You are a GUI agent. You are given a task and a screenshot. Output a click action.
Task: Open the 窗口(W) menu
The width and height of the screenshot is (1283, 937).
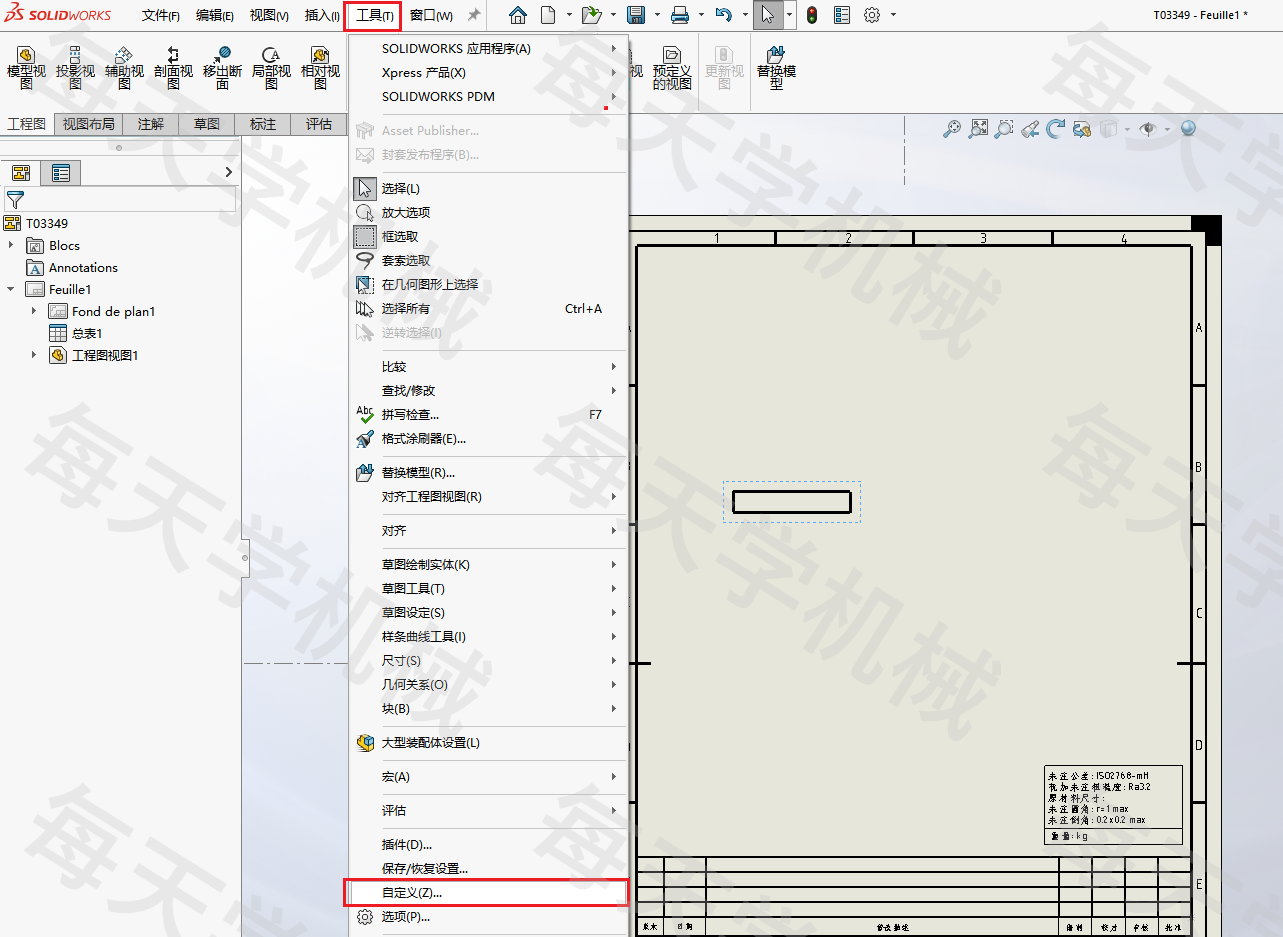pos(431,15)
